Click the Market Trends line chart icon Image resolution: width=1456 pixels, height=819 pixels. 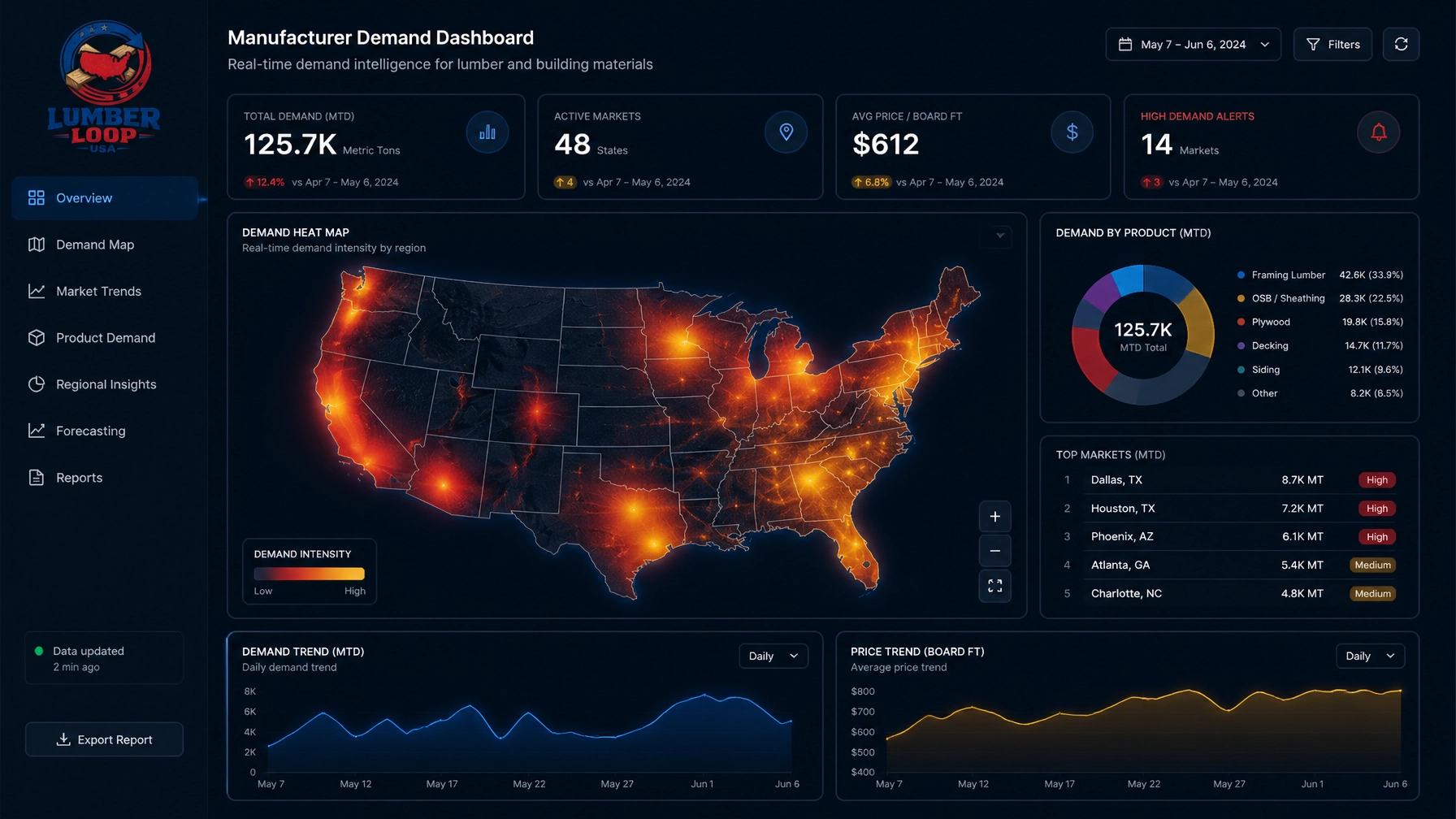click(37, 291)
